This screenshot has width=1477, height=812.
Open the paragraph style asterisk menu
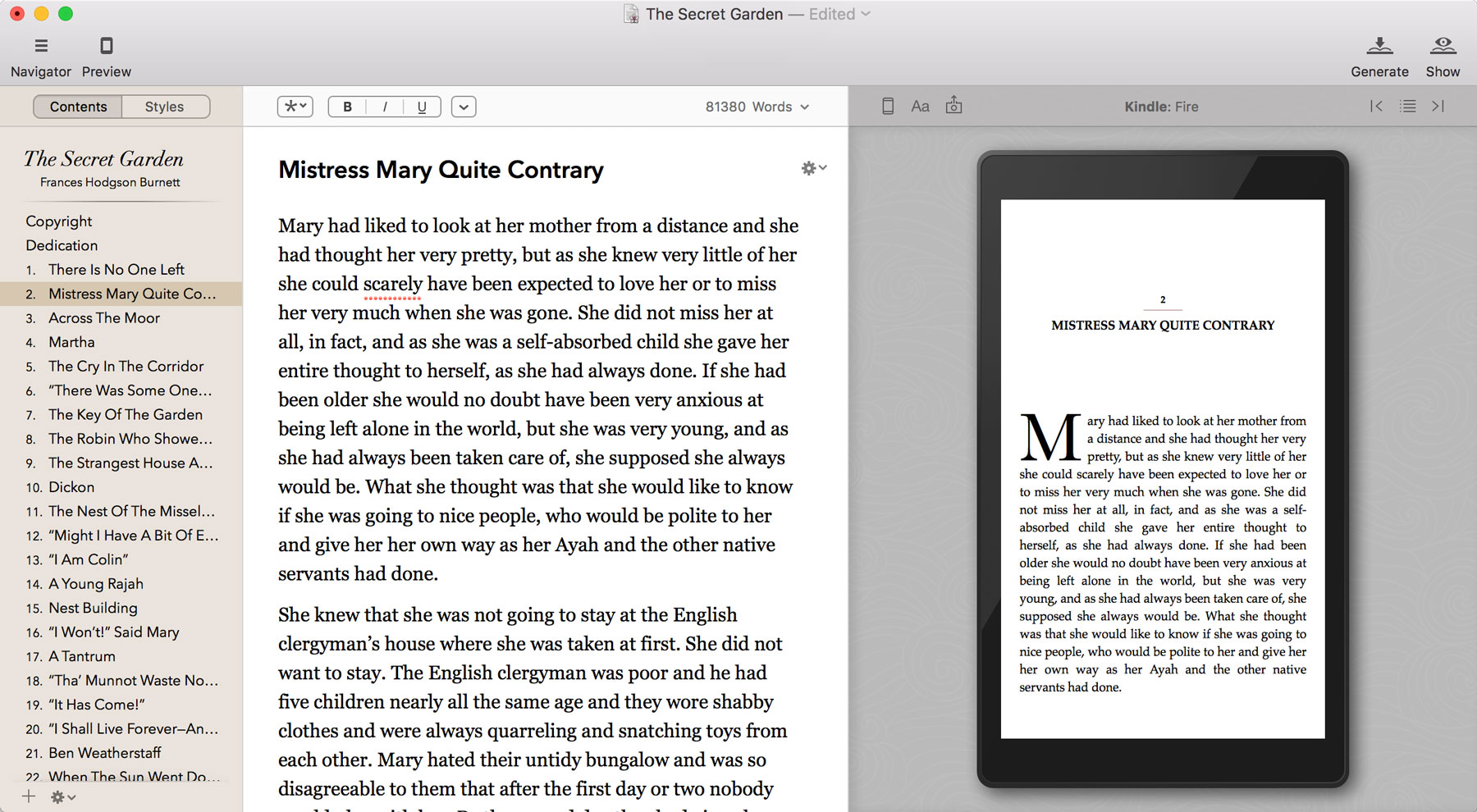295,107
